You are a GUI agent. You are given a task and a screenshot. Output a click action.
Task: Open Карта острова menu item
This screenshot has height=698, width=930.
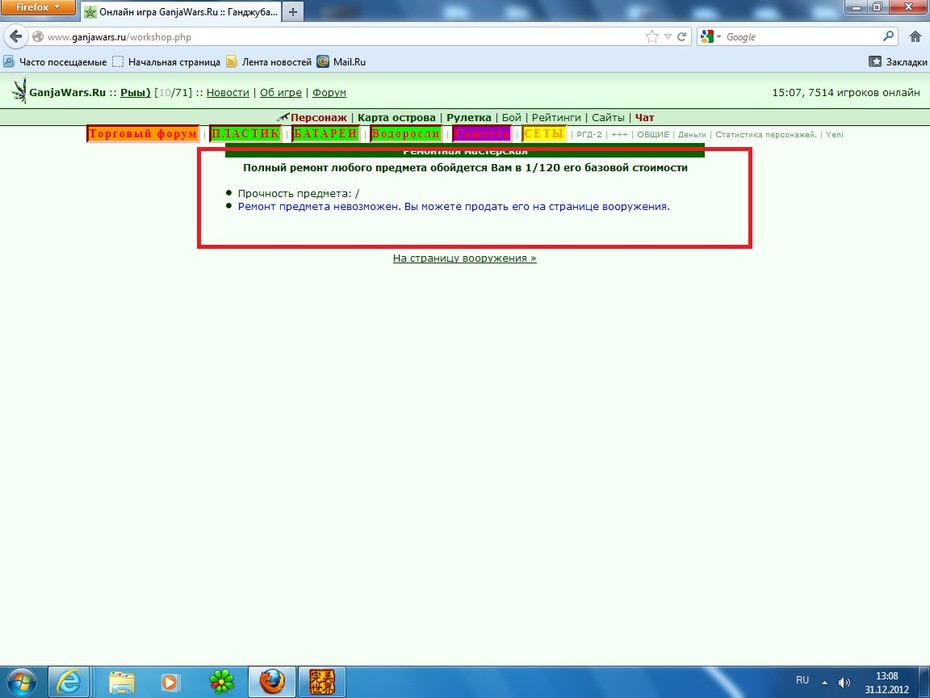[396, 117]
